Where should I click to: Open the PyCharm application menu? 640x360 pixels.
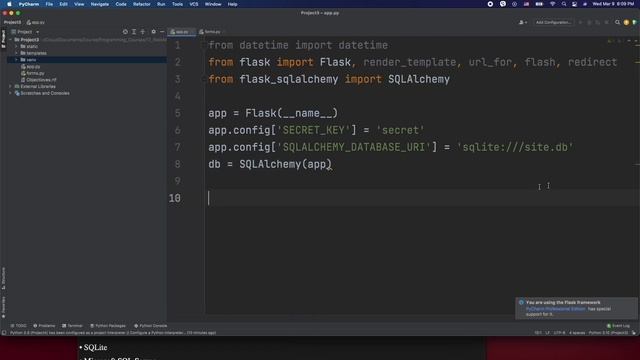coord(29,4)
